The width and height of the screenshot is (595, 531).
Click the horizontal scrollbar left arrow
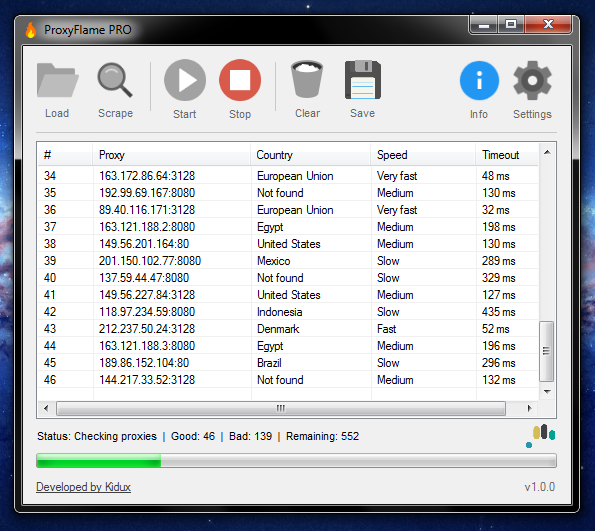pyautogui.click(x=46, y=408)
